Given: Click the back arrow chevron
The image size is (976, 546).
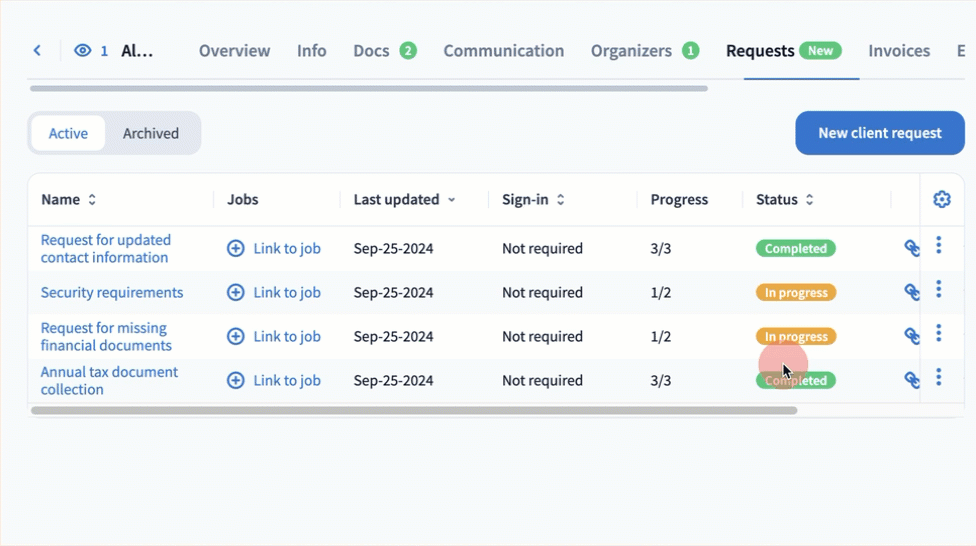Looking at the screenshot, I should click(37, 50).
